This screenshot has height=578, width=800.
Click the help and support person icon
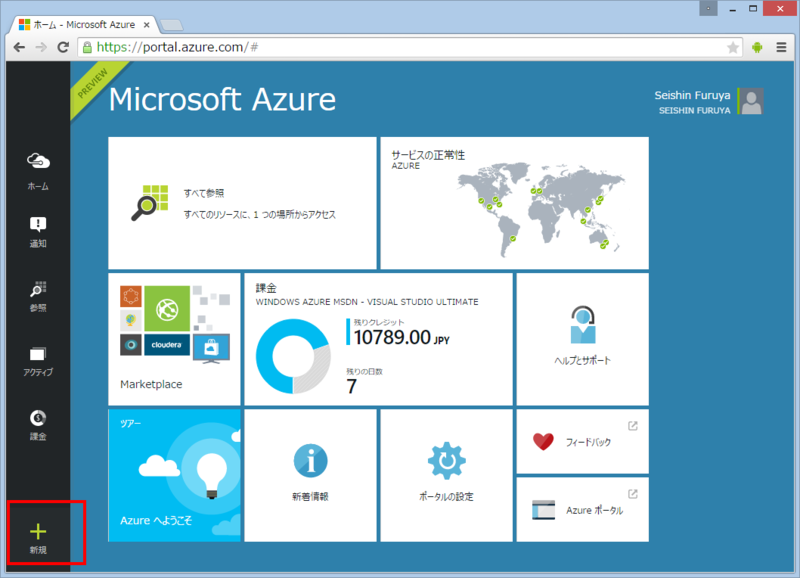point(582,325)
